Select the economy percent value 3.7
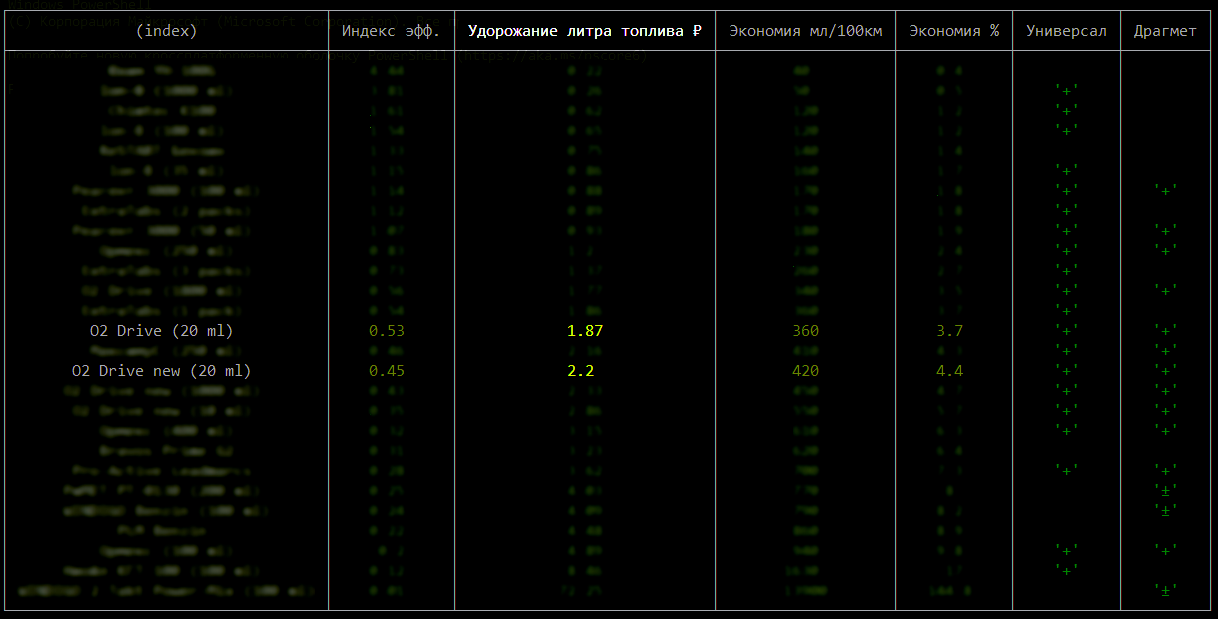1218x619 pixels. 950,331
